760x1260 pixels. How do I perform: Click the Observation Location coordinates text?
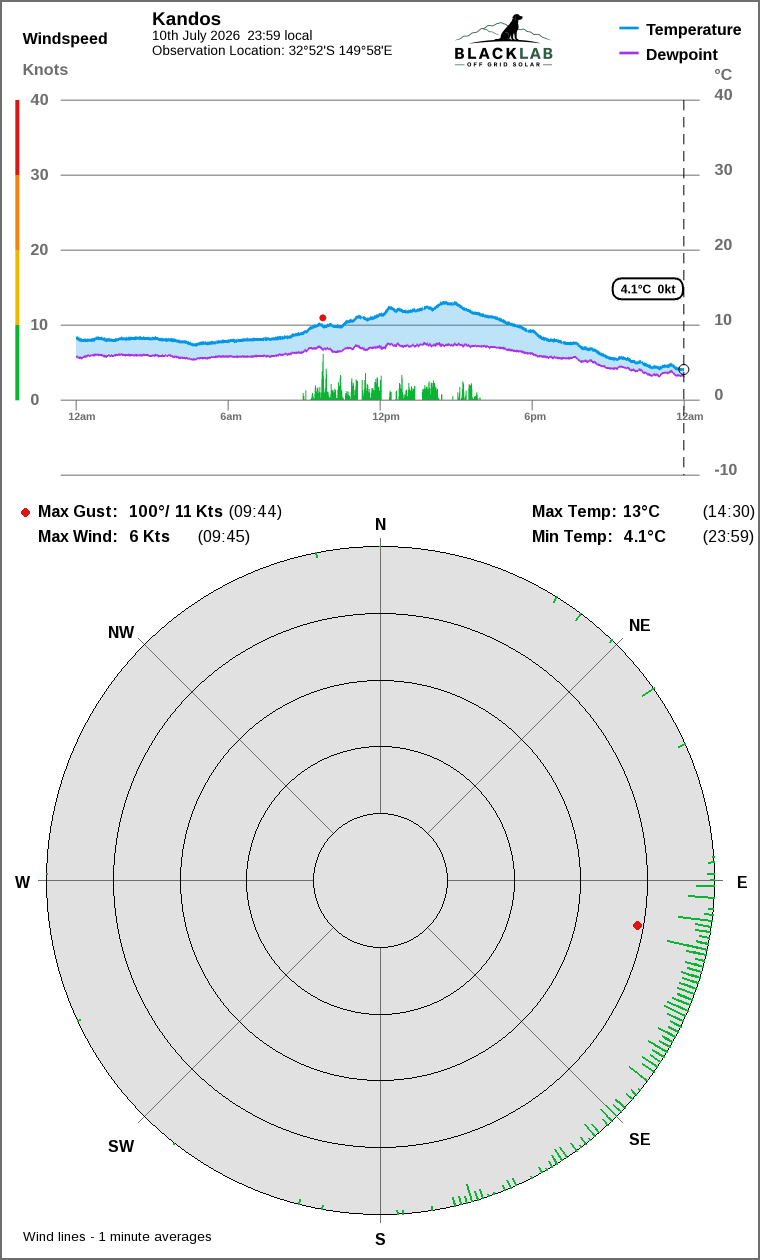point(272,50)
